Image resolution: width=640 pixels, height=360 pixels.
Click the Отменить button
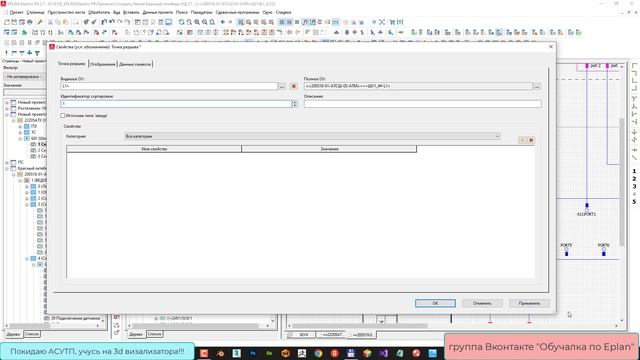482,303
